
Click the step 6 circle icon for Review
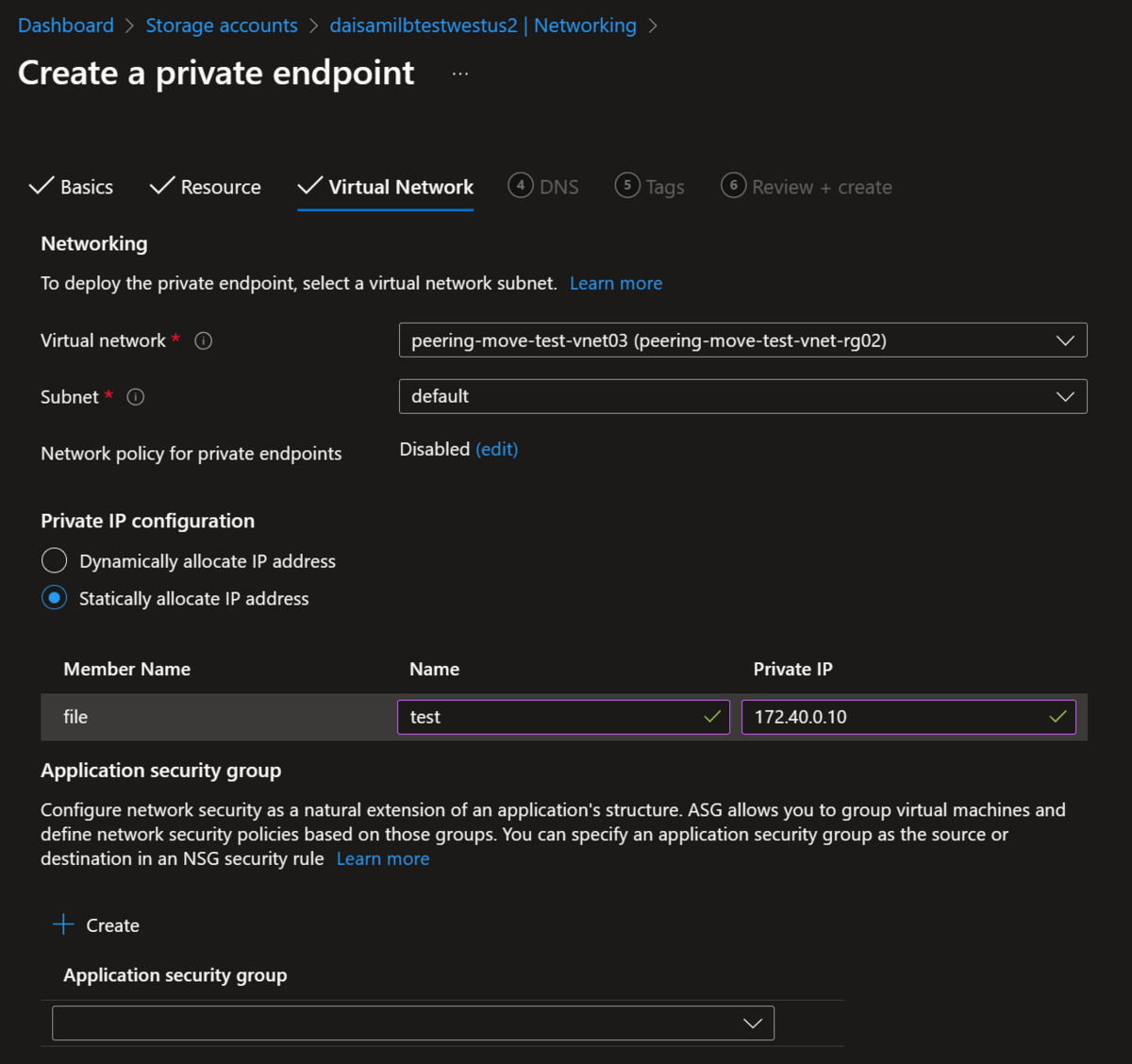[734, 186]
